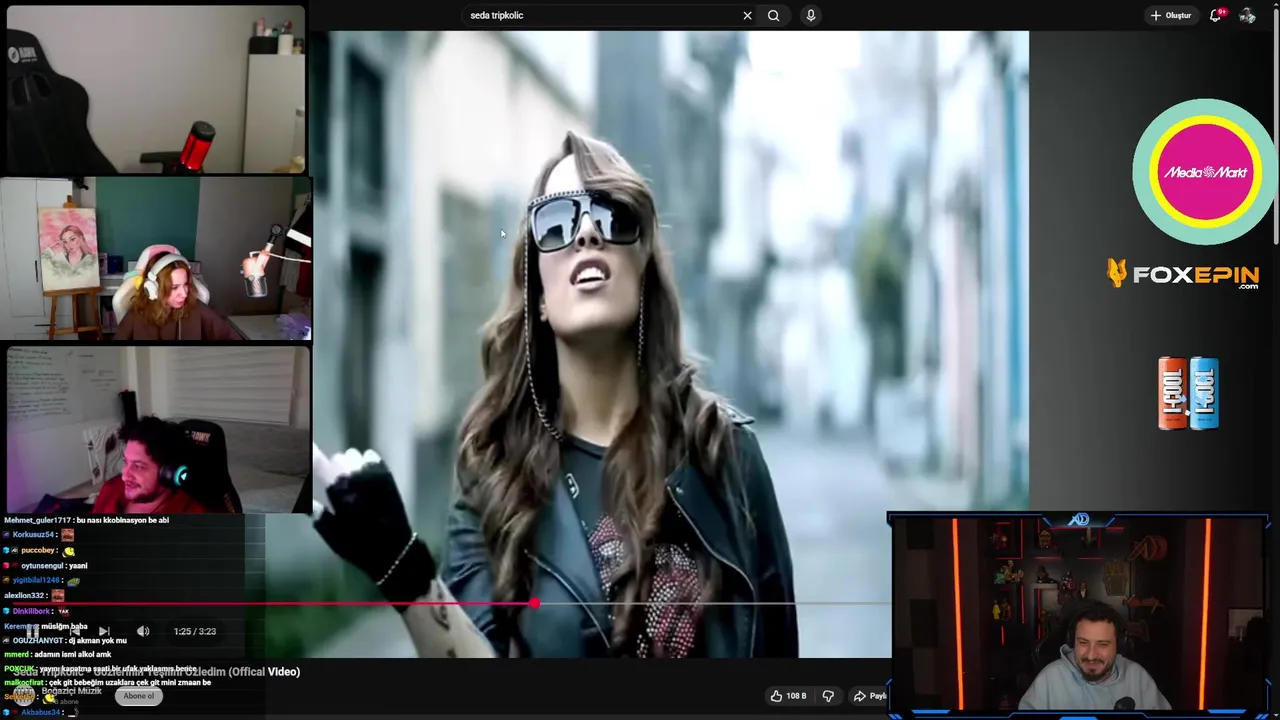Open Boğaziçi Müzik channel name
This screenshot has width=1280, height=720.
[x=71, y=691]
